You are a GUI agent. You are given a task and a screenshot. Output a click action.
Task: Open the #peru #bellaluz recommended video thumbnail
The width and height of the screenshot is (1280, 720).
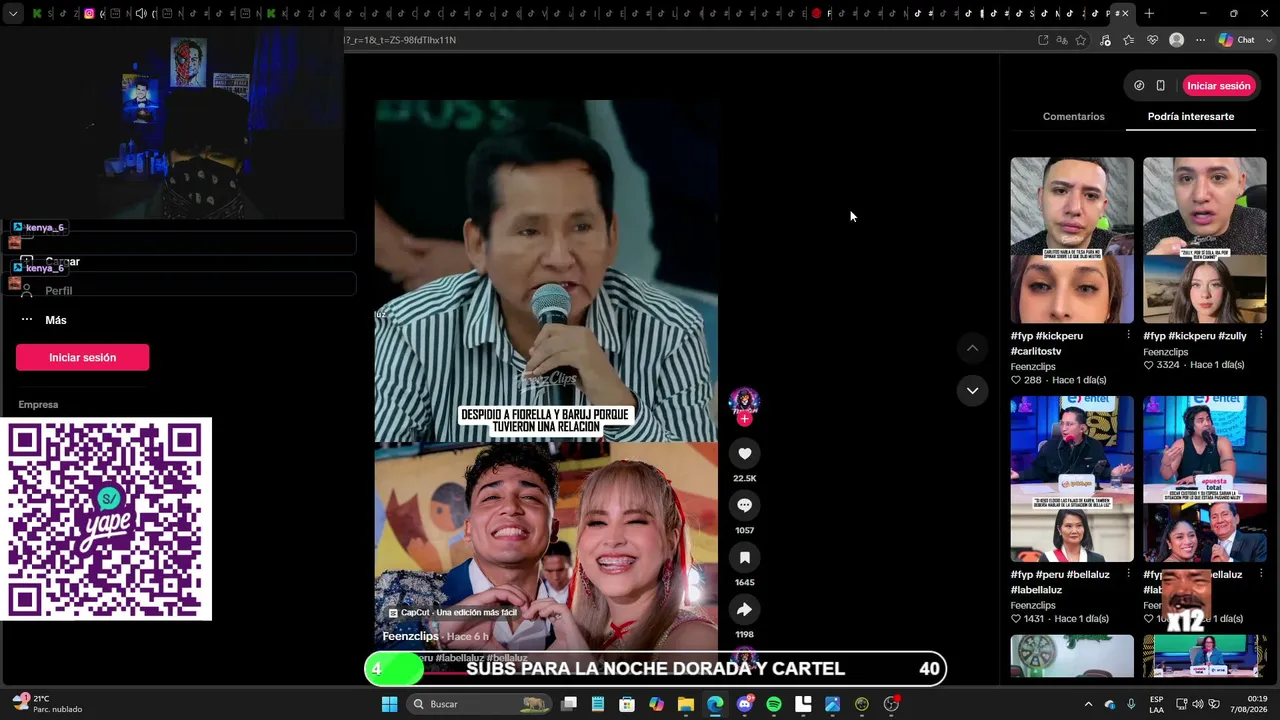point(1072,479)
